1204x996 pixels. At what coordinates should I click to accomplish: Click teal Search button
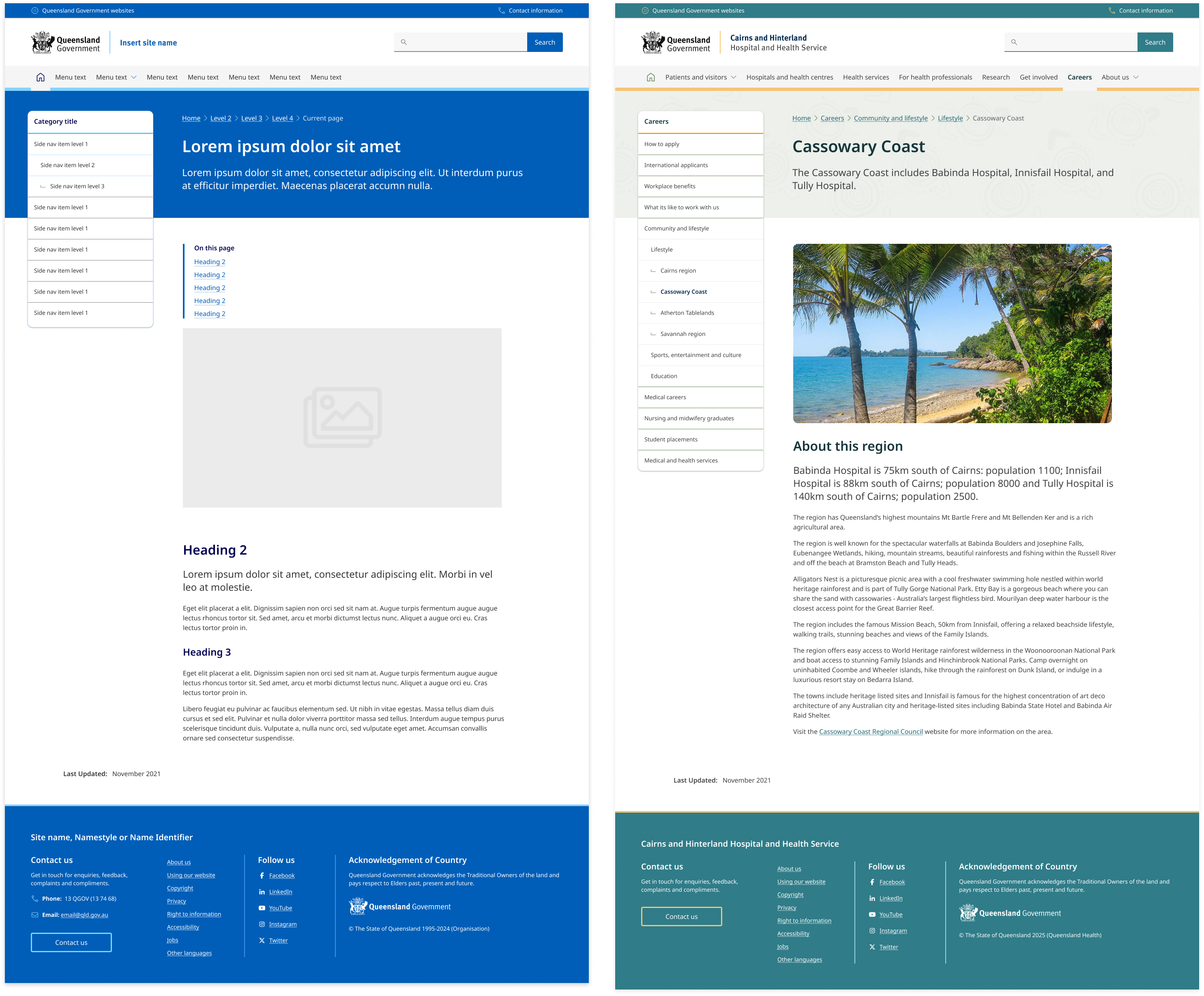[x=1155, y=42]
